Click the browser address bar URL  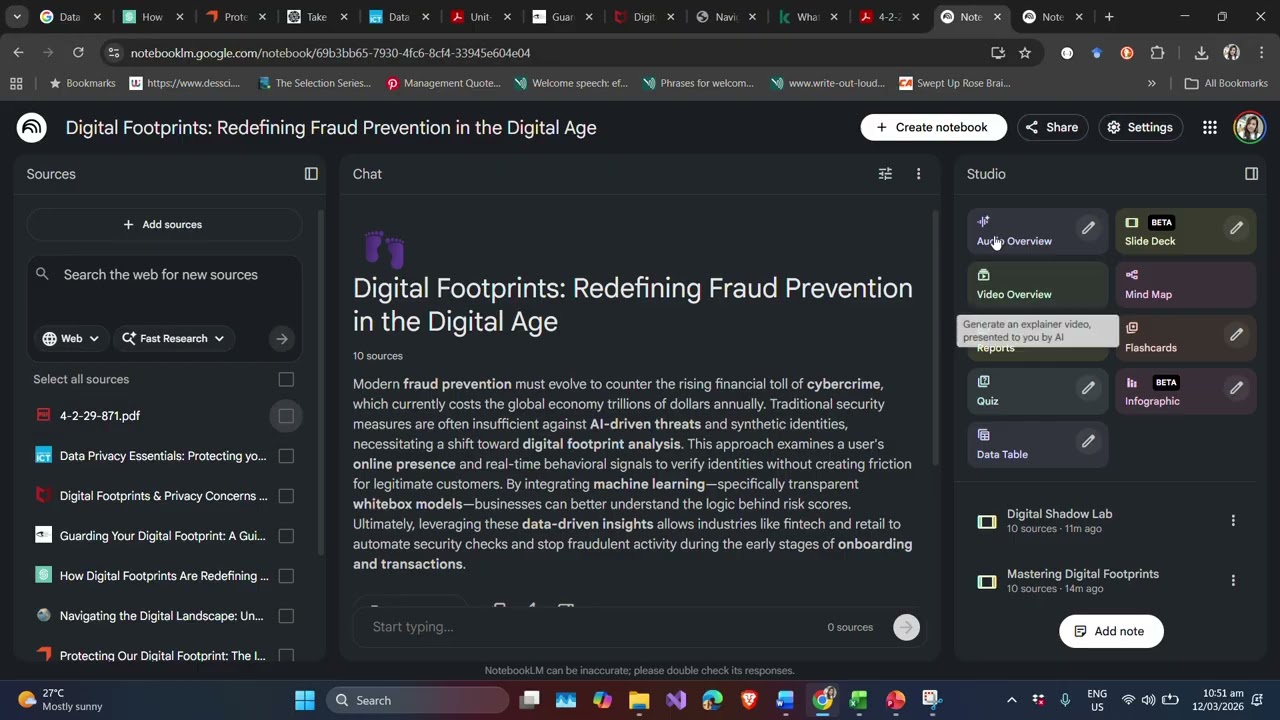330,53
